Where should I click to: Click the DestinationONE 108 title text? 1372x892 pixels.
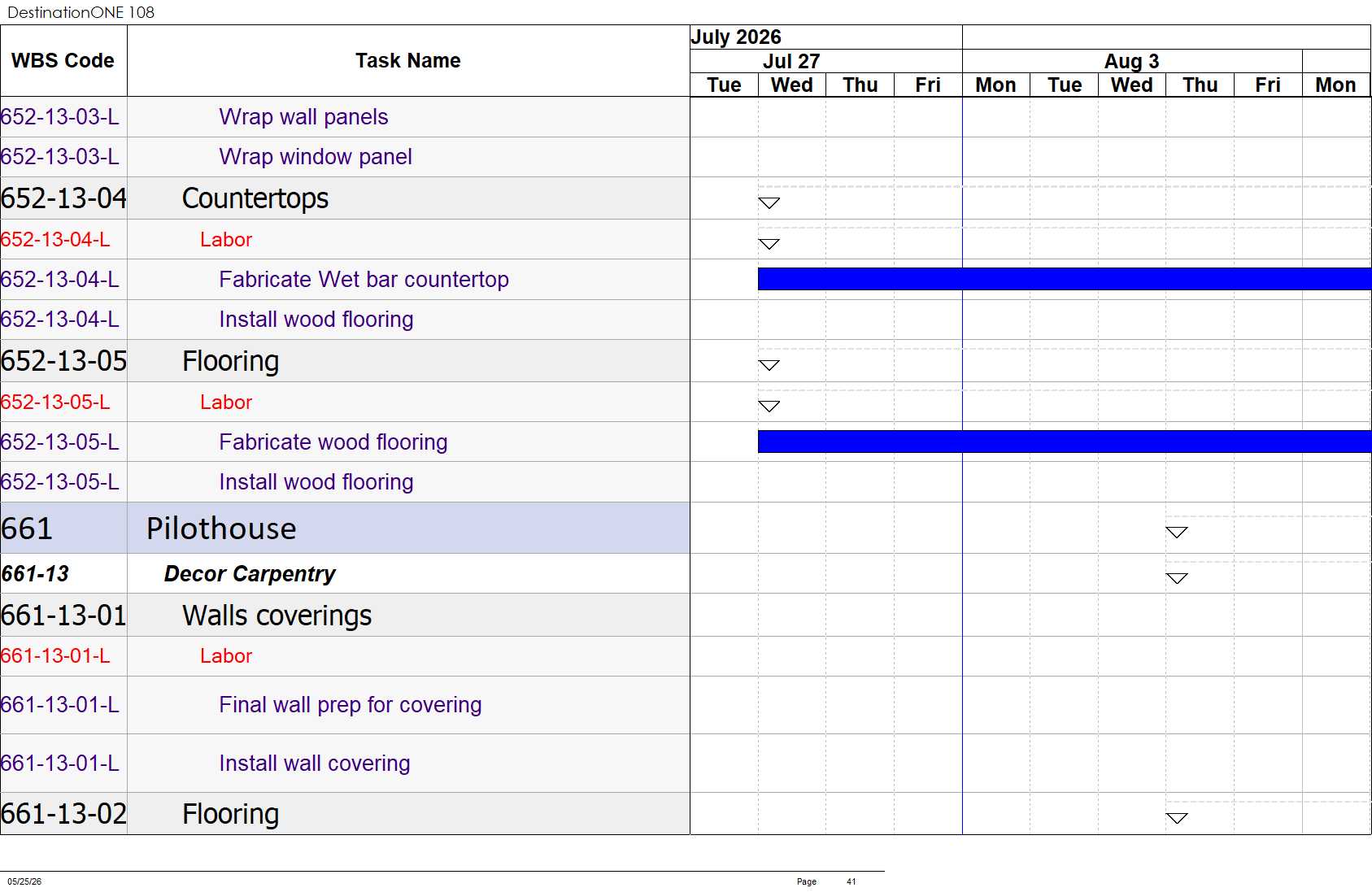tap(81, 12)
